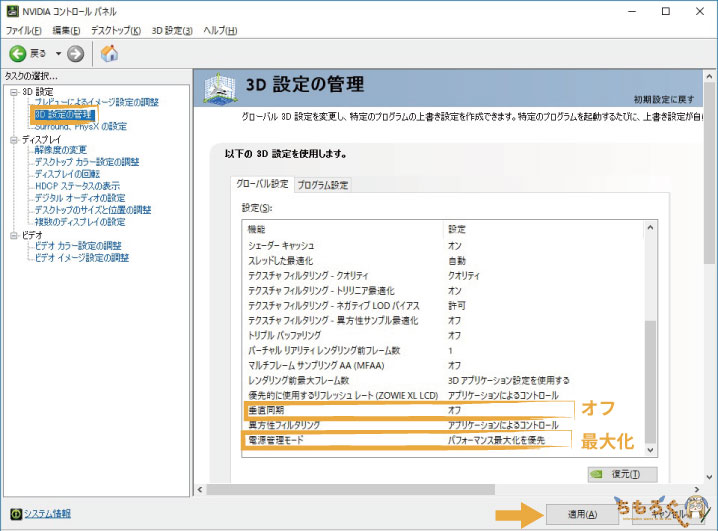Image resolution: width=718 pixels, height=531 pixels.
Task: Collapse the ビデオ tree node
Action: coord(14,235)
